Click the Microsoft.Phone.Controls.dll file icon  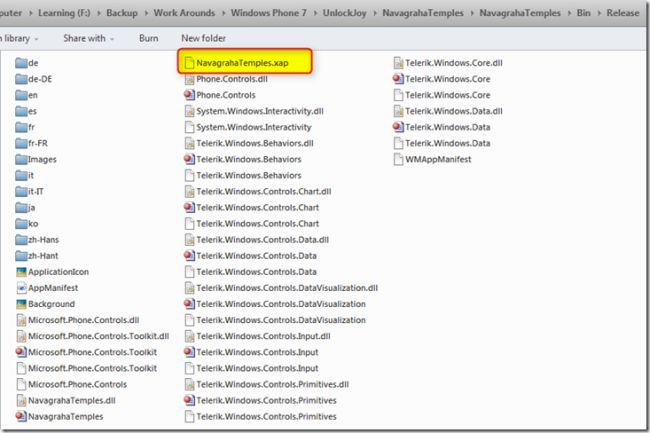tap(21, 320)
